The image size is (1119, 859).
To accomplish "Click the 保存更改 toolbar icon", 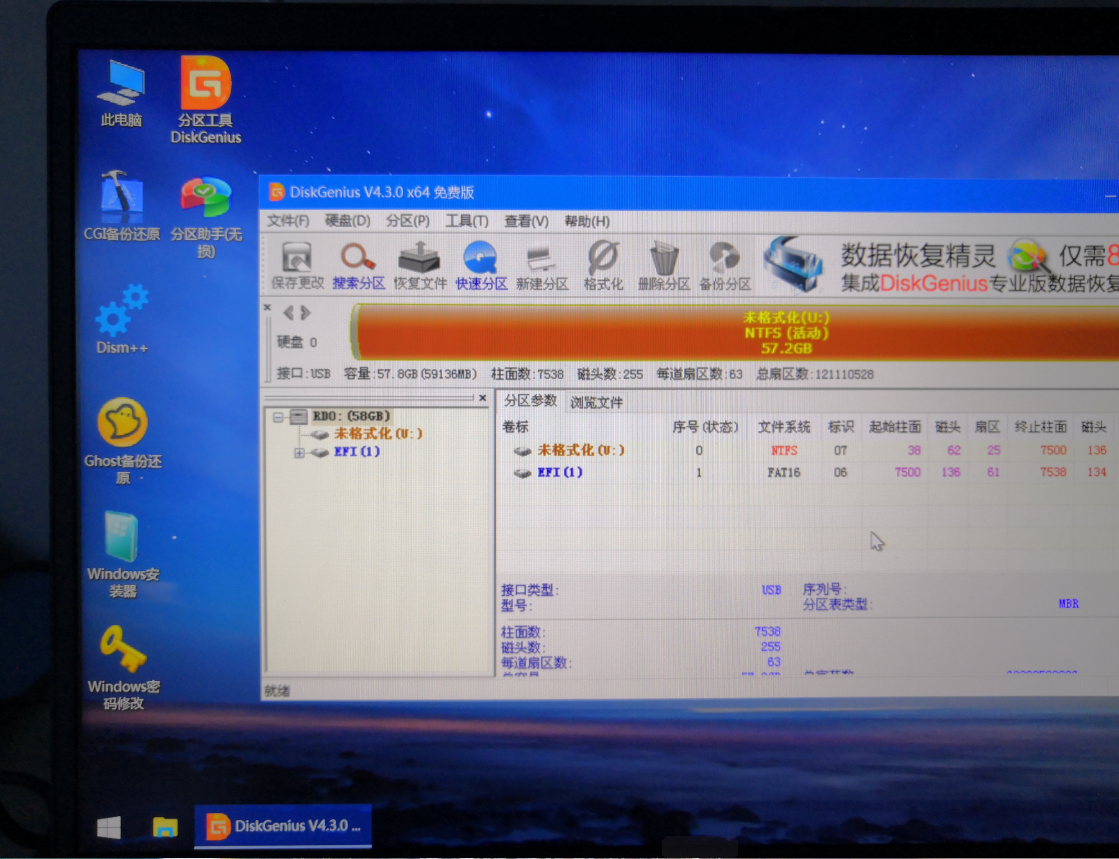I will pos(298,265).
